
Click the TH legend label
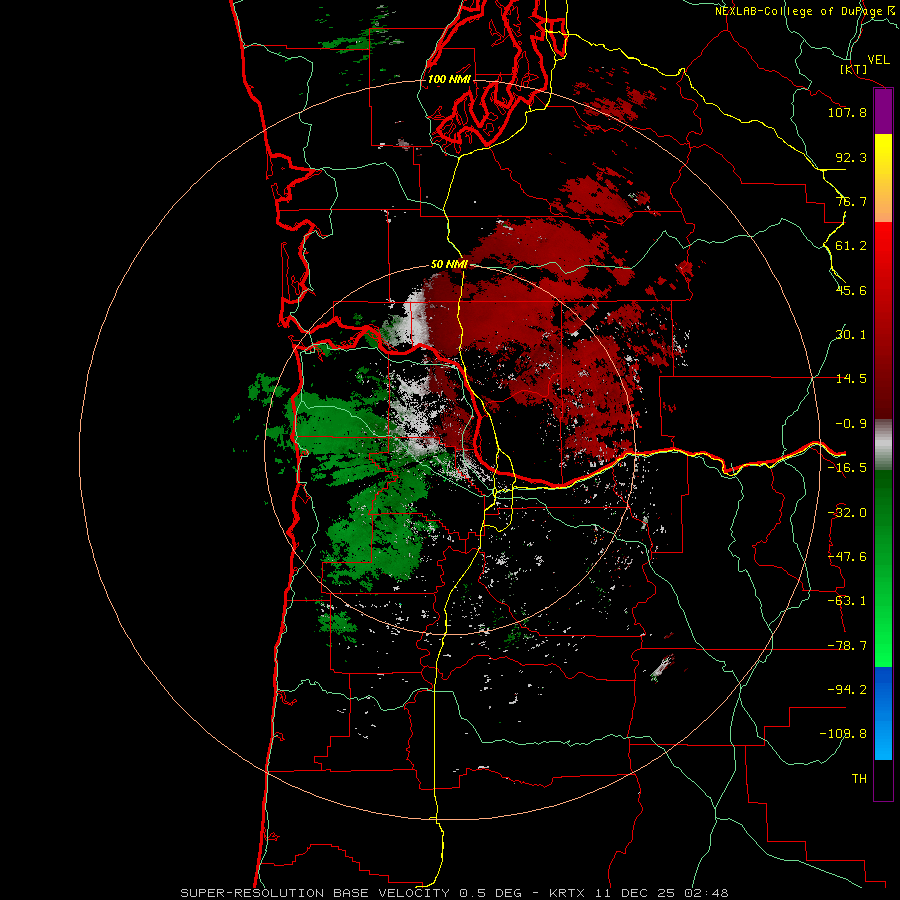coord(859,779)
